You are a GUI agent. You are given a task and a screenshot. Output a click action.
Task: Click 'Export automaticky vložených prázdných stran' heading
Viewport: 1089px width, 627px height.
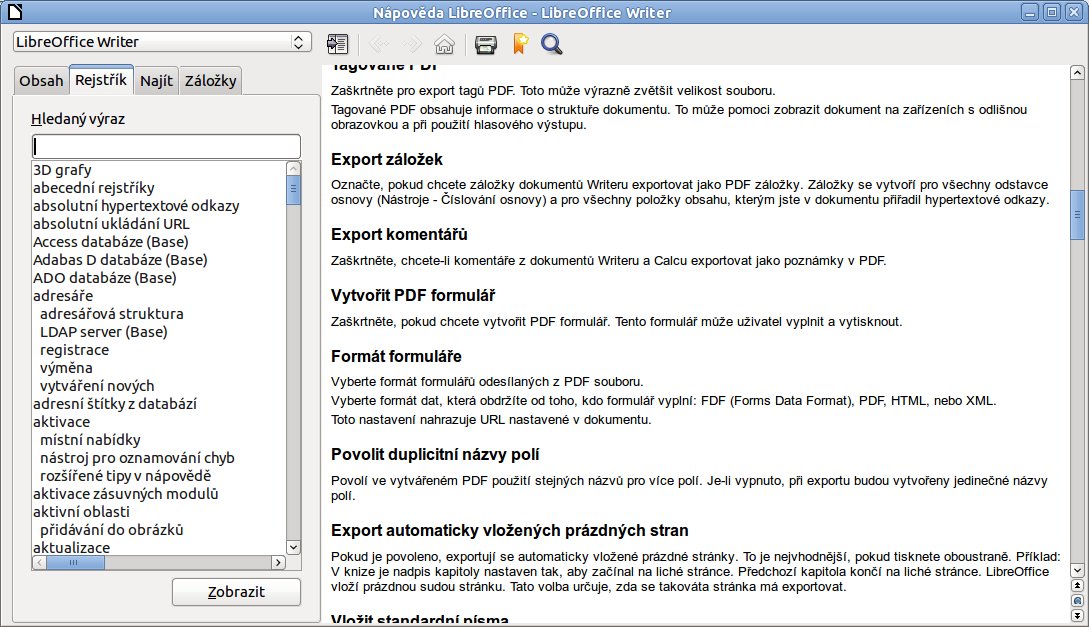click(510, 530)
